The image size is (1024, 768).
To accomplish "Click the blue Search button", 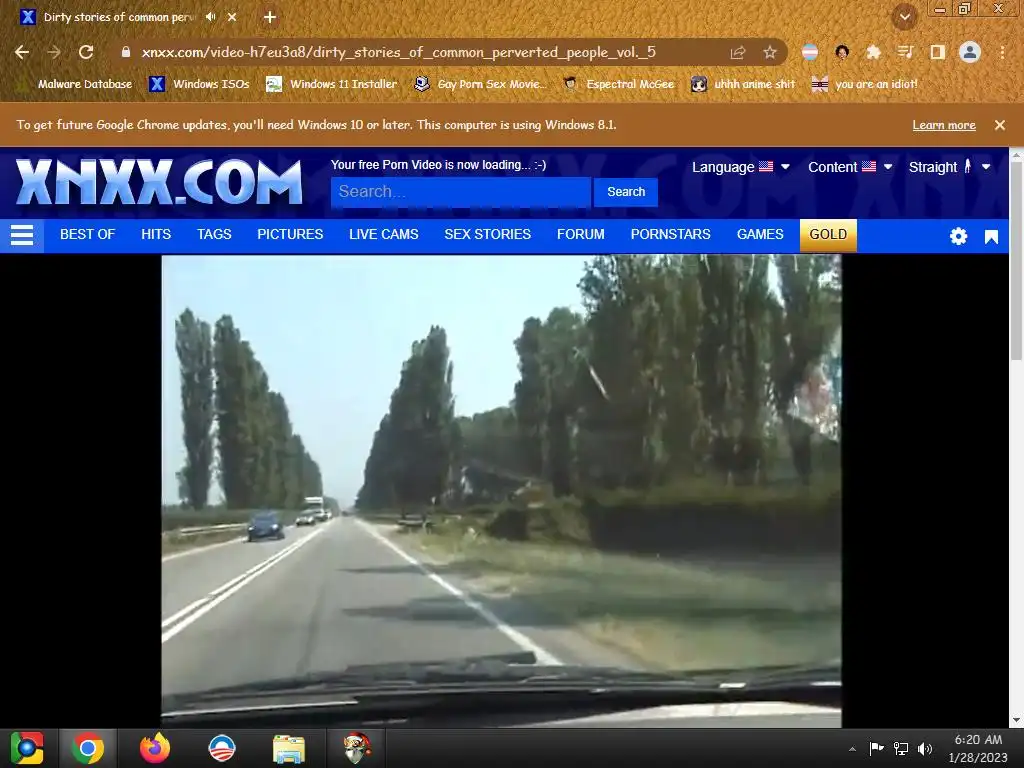I will (x=626, y=192).
